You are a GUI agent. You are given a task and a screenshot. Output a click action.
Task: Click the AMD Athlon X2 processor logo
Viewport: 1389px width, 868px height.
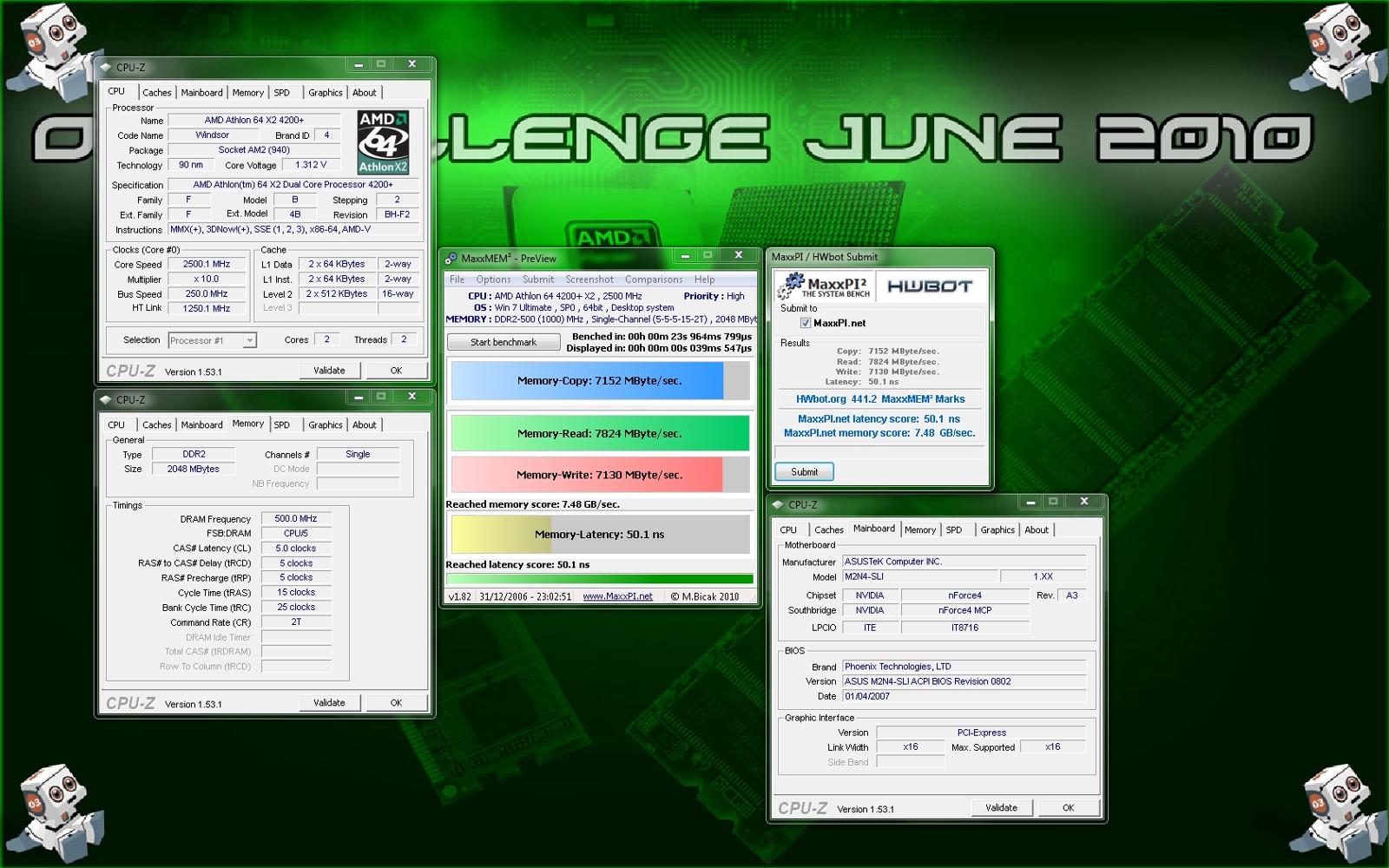point(383,142)
